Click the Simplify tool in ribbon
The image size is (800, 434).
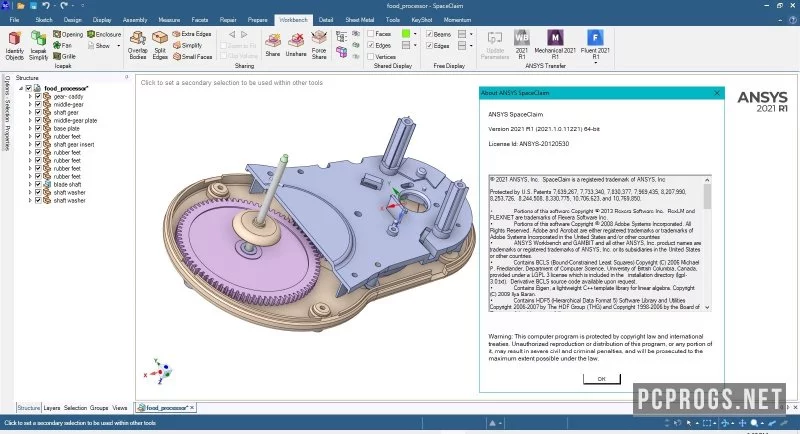click(187, 45)
